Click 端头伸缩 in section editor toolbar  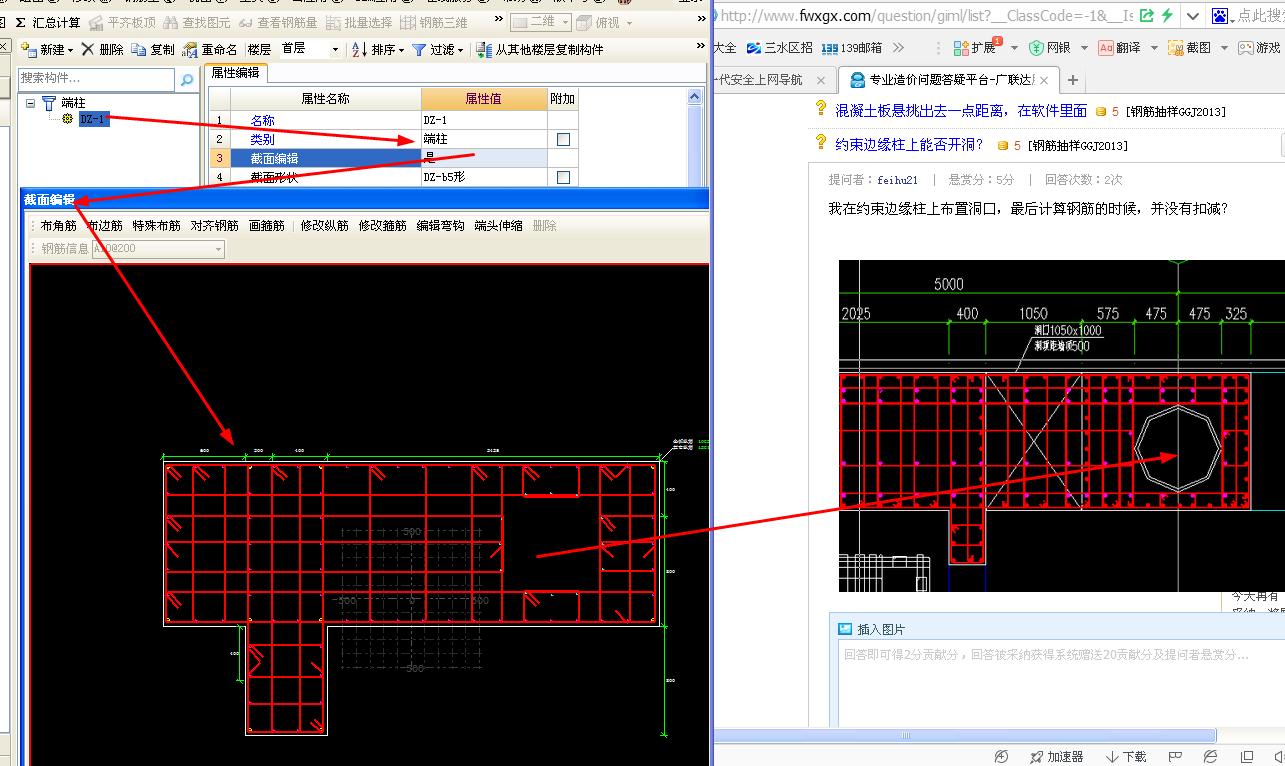pyautogui.click(x=499, y=226)
